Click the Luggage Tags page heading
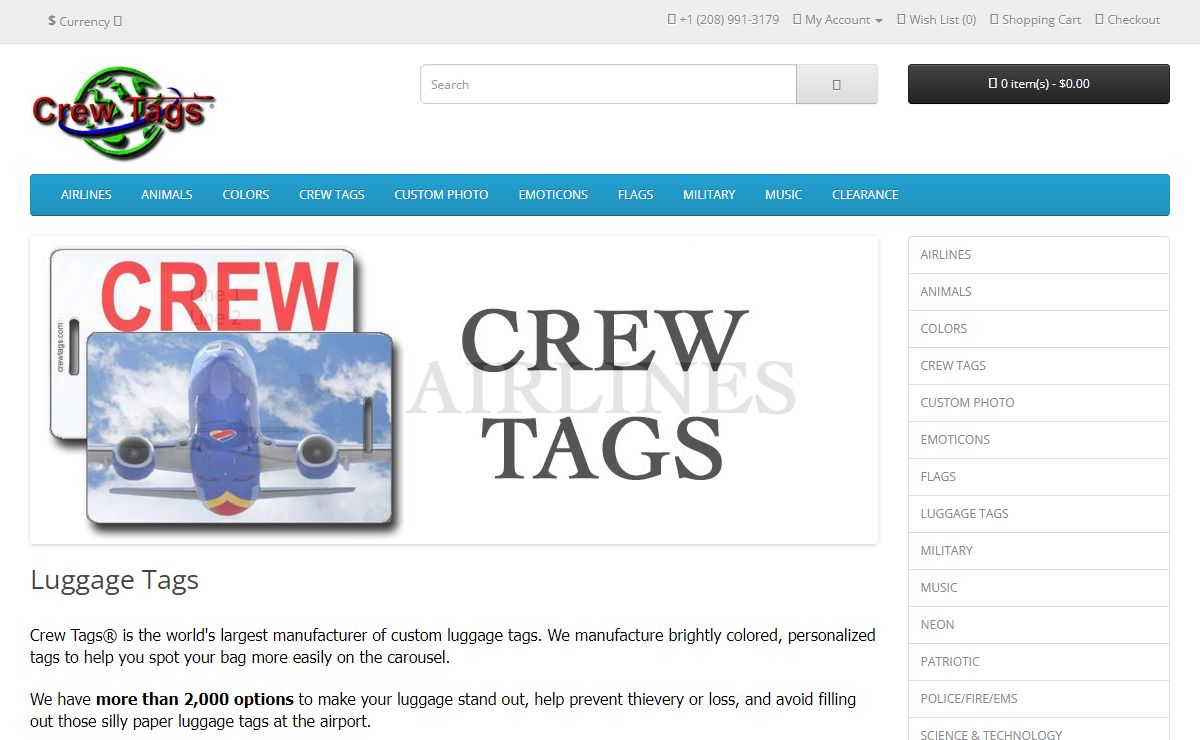This screenshot has height=740, width=1200. tap(115, 580)
